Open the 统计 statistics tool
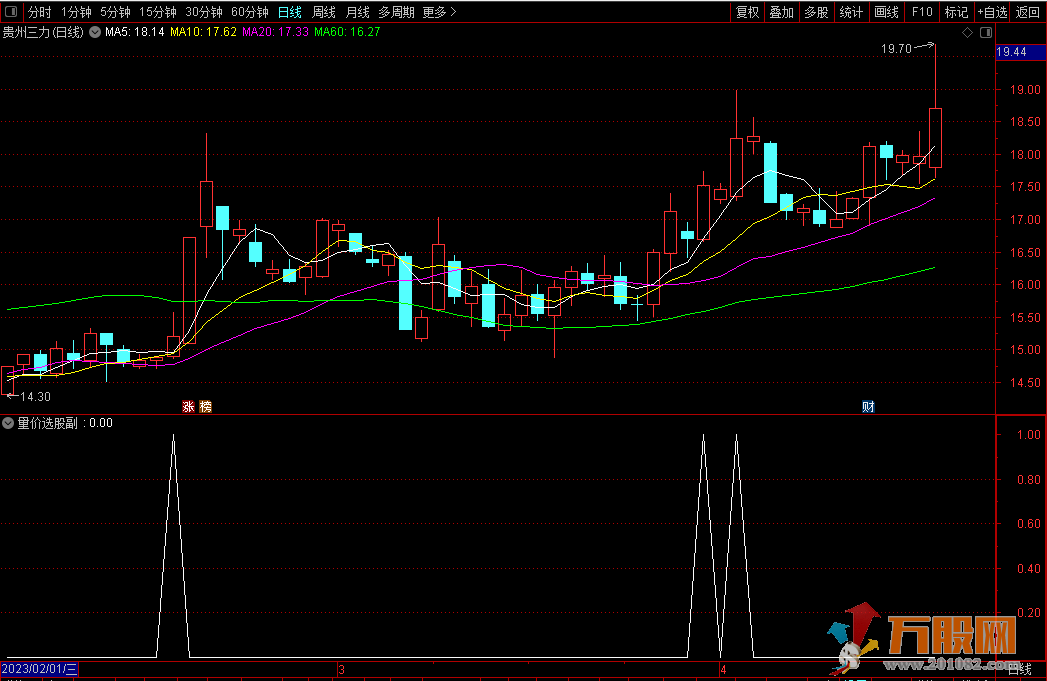This screenshot has width=1047, height=681. tap(851, 12)
